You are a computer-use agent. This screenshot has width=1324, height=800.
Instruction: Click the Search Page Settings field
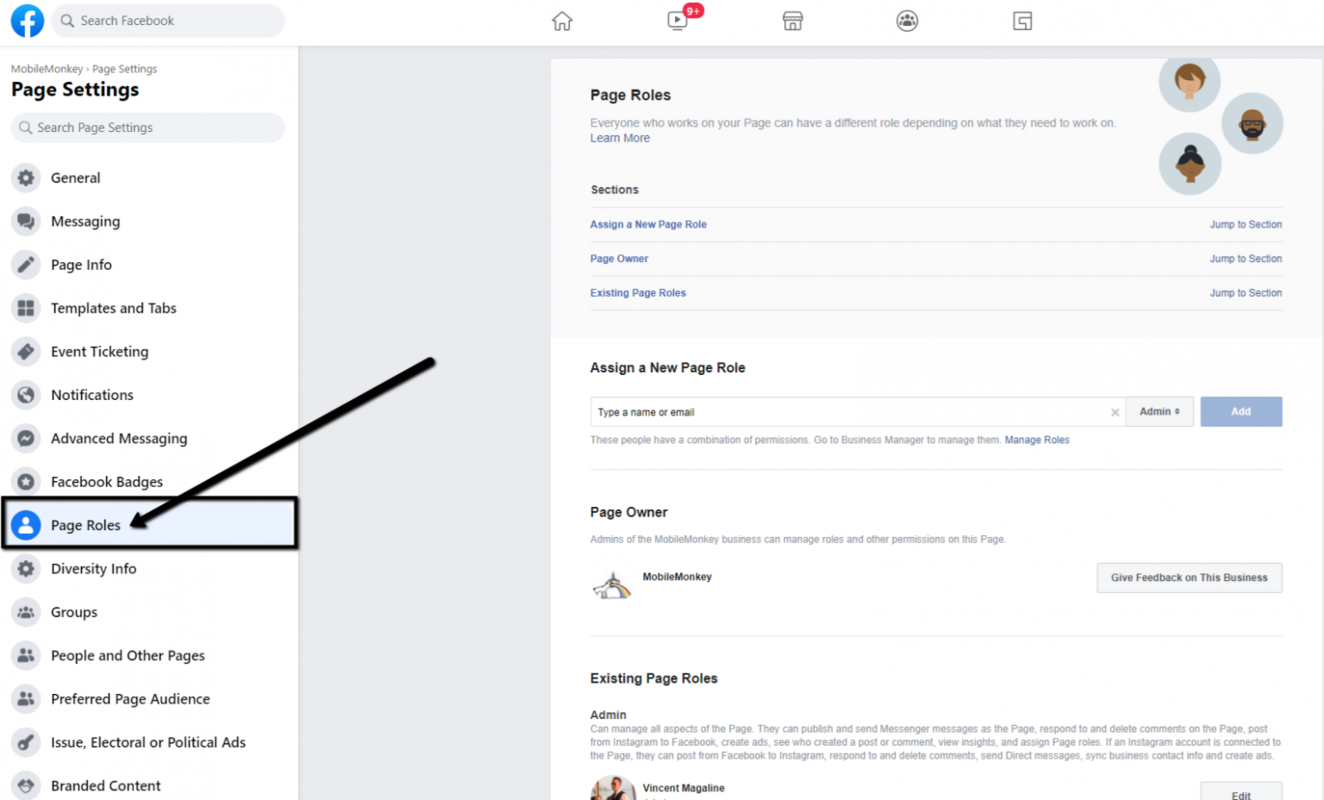[x=148, y=128]
